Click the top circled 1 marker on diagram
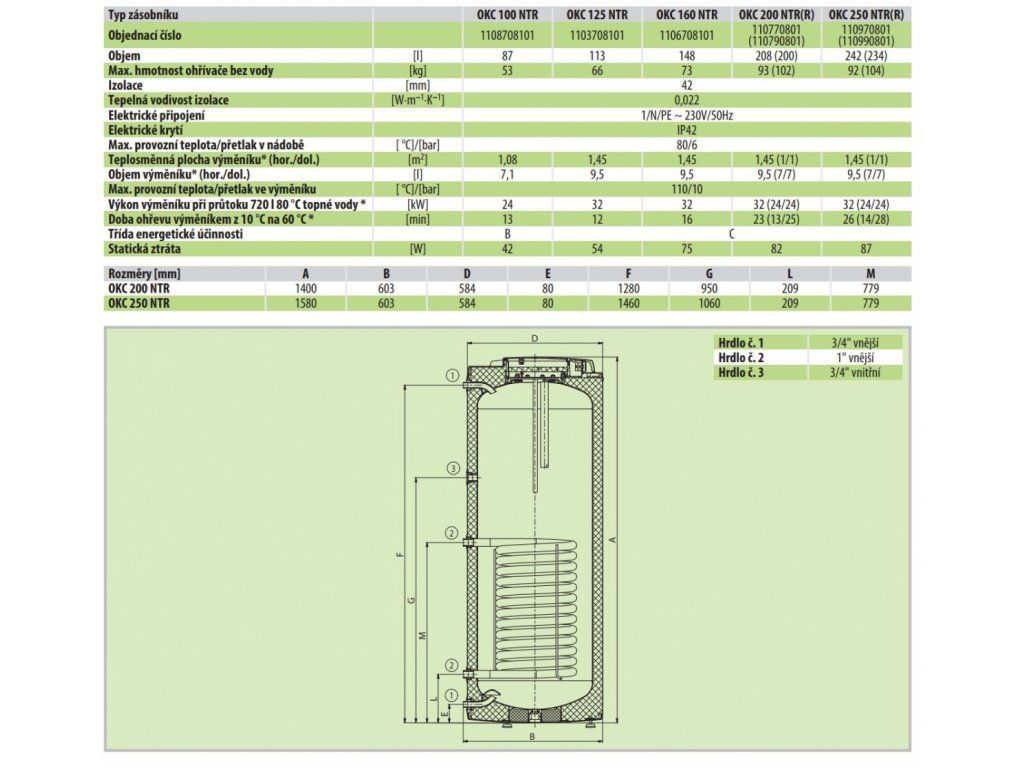Screen dimensions: 1024x768 click(x=451, y=376)
